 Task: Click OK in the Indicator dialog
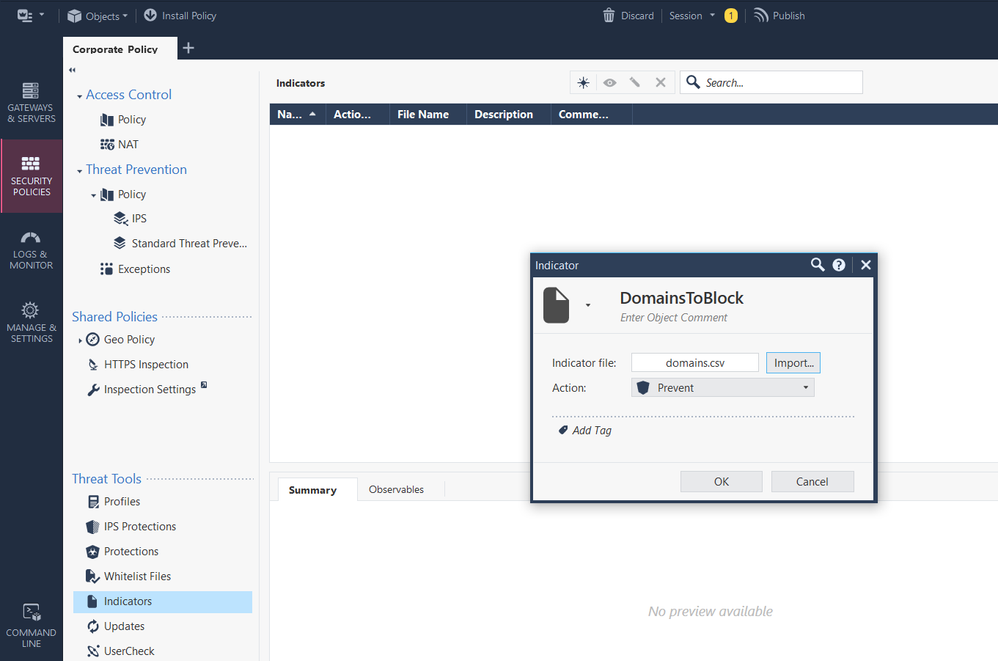721,481
